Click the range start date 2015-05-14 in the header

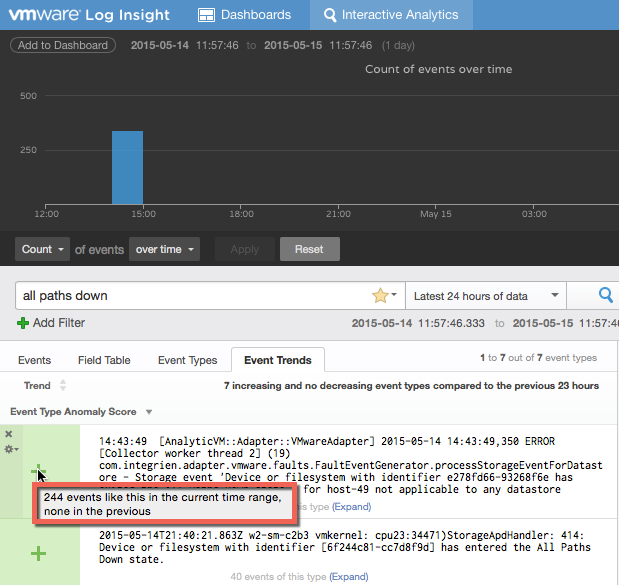point(160,45)
